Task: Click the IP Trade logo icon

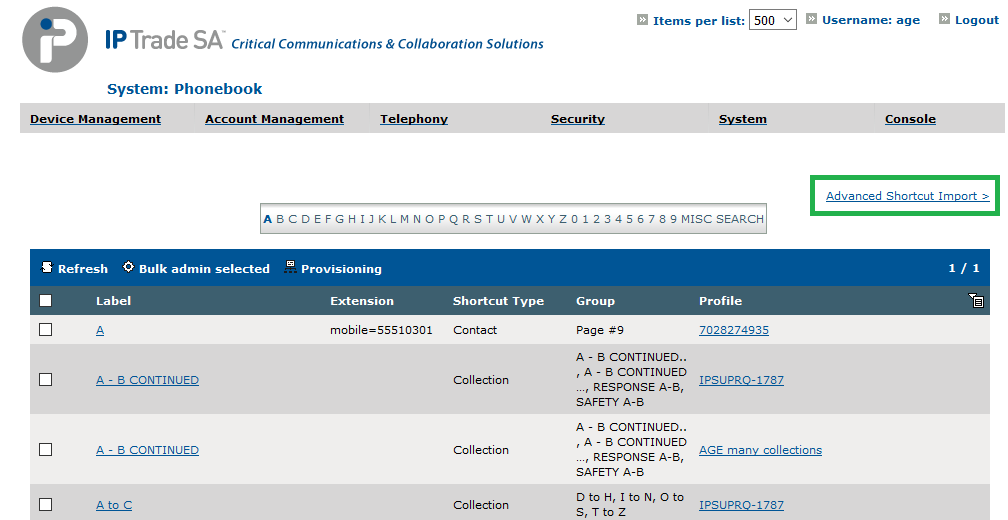Action: pyautogui.click(x=55, y=40)
